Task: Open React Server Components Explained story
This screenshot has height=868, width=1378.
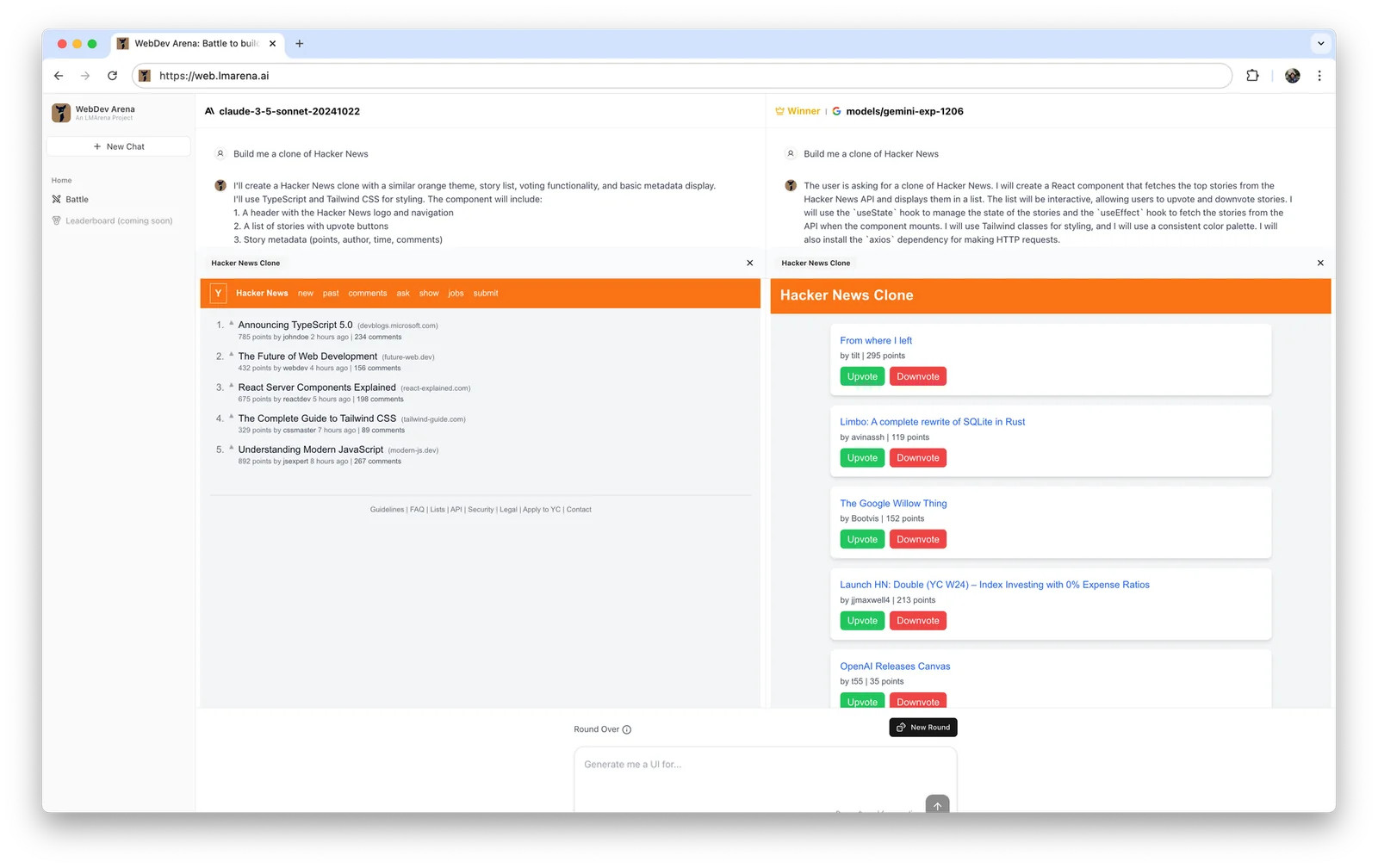Action: pos(317,387)
